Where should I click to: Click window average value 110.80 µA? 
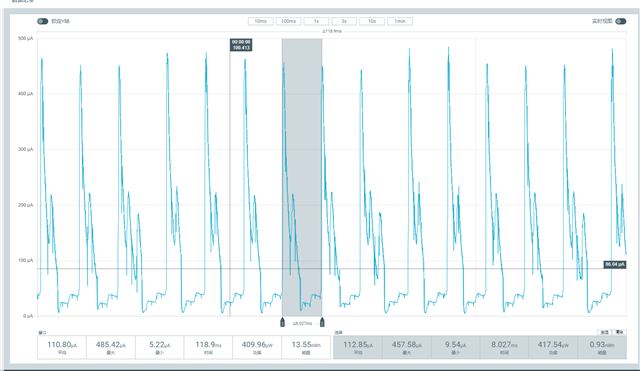point(62,345)
